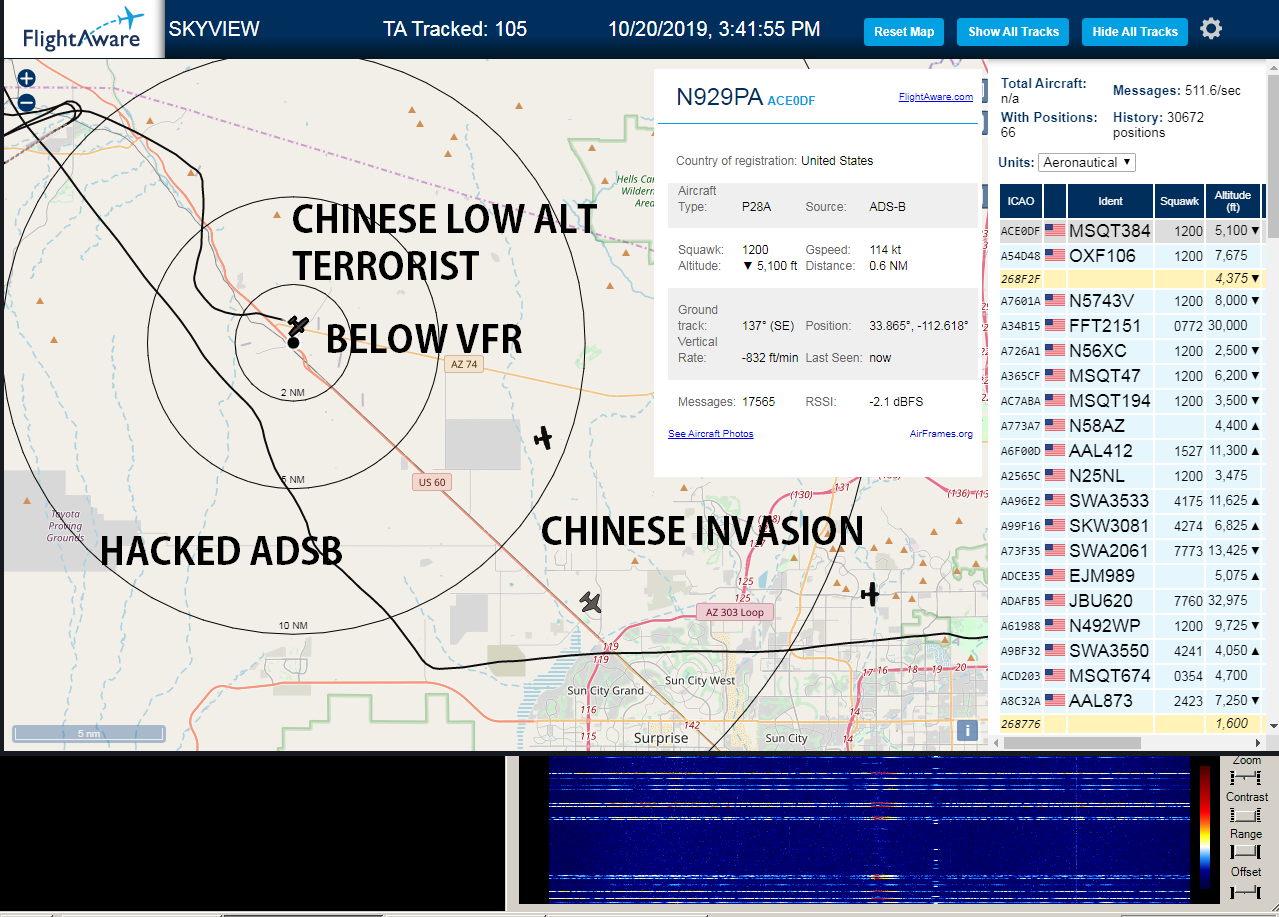
Task: Sort table by Ident column
Action: (x=1110, y=201)
